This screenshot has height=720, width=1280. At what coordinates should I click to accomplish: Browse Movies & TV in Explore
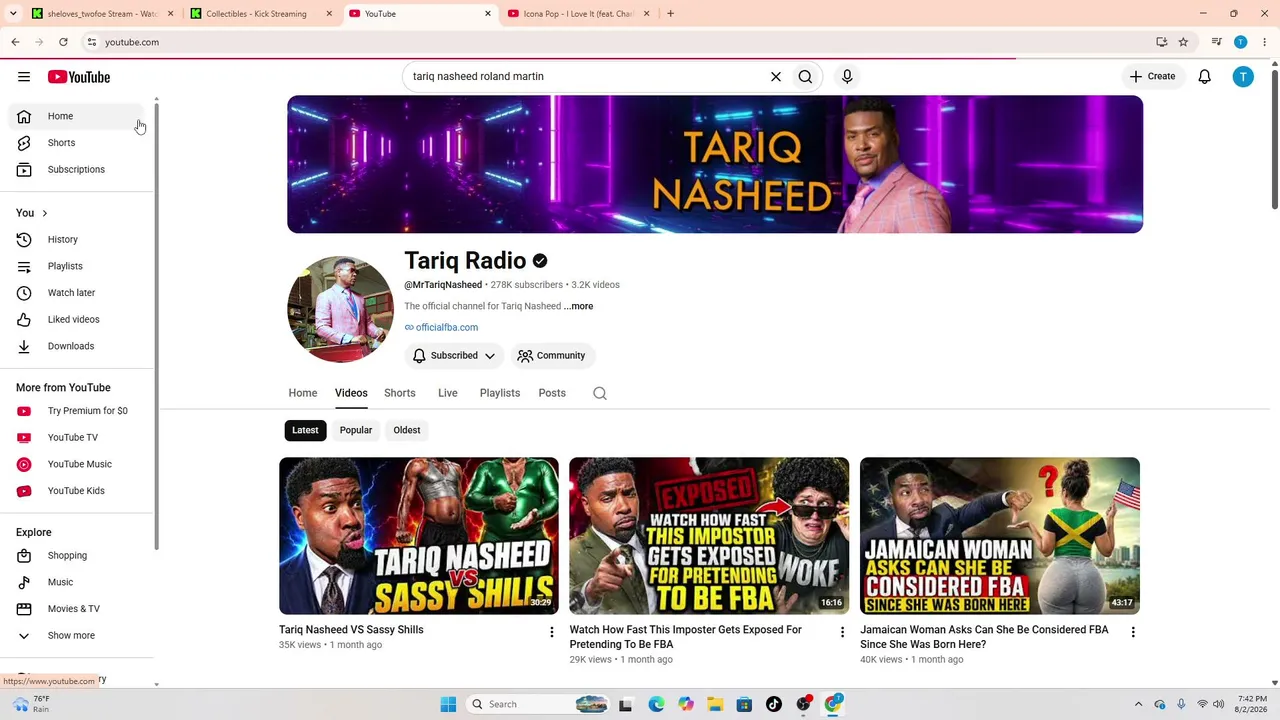tap(76, 609)
